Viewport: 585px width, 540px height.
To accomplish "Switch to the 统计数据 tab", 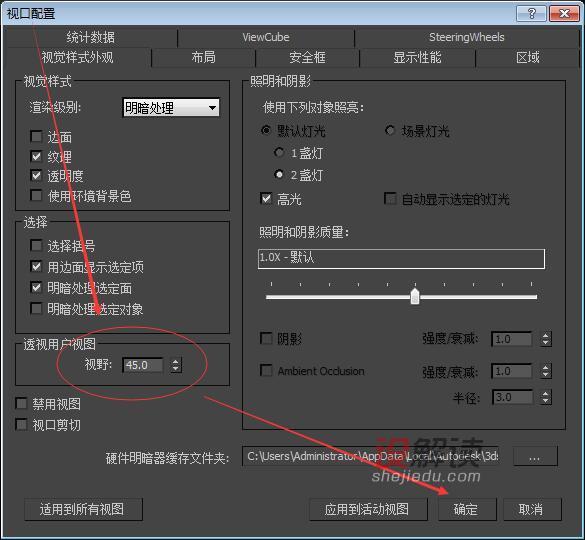I will point(91,37).
